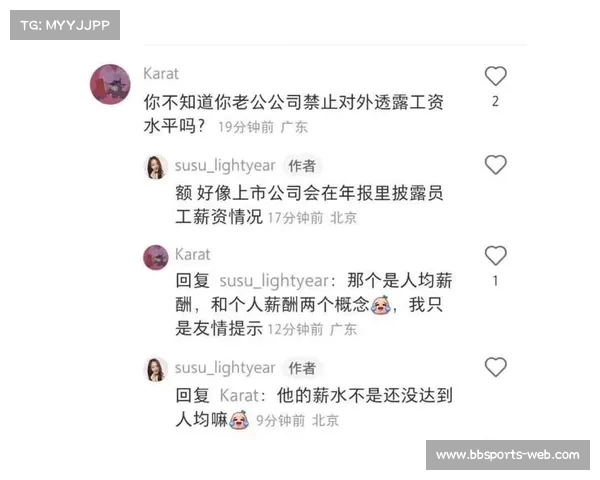
Task: Click the TG: MYYJJPP watermark label
Action: click(x=65, y=25)
